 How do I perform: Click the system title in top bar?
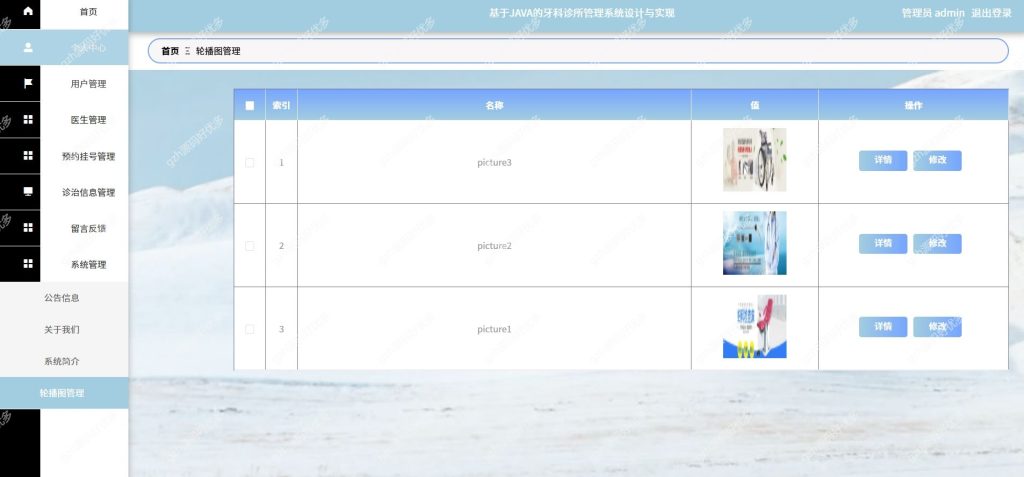click(582, 12)
